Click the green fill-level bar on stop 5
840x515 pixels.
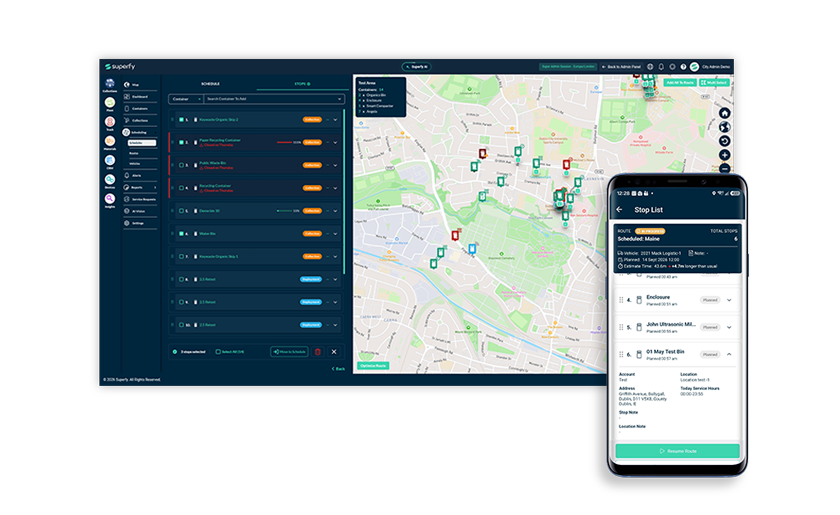pyautogui.click(x=284, y=211)
